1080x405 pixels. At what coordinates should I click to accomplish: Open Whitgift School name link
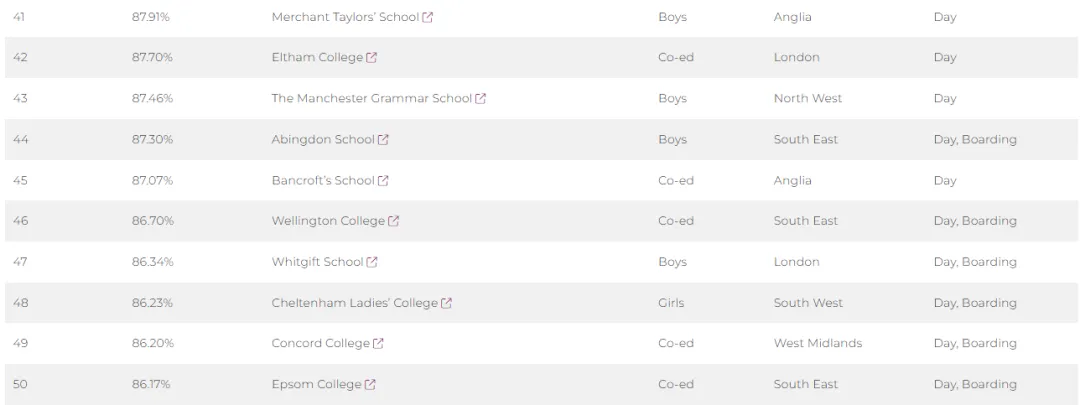318,262
